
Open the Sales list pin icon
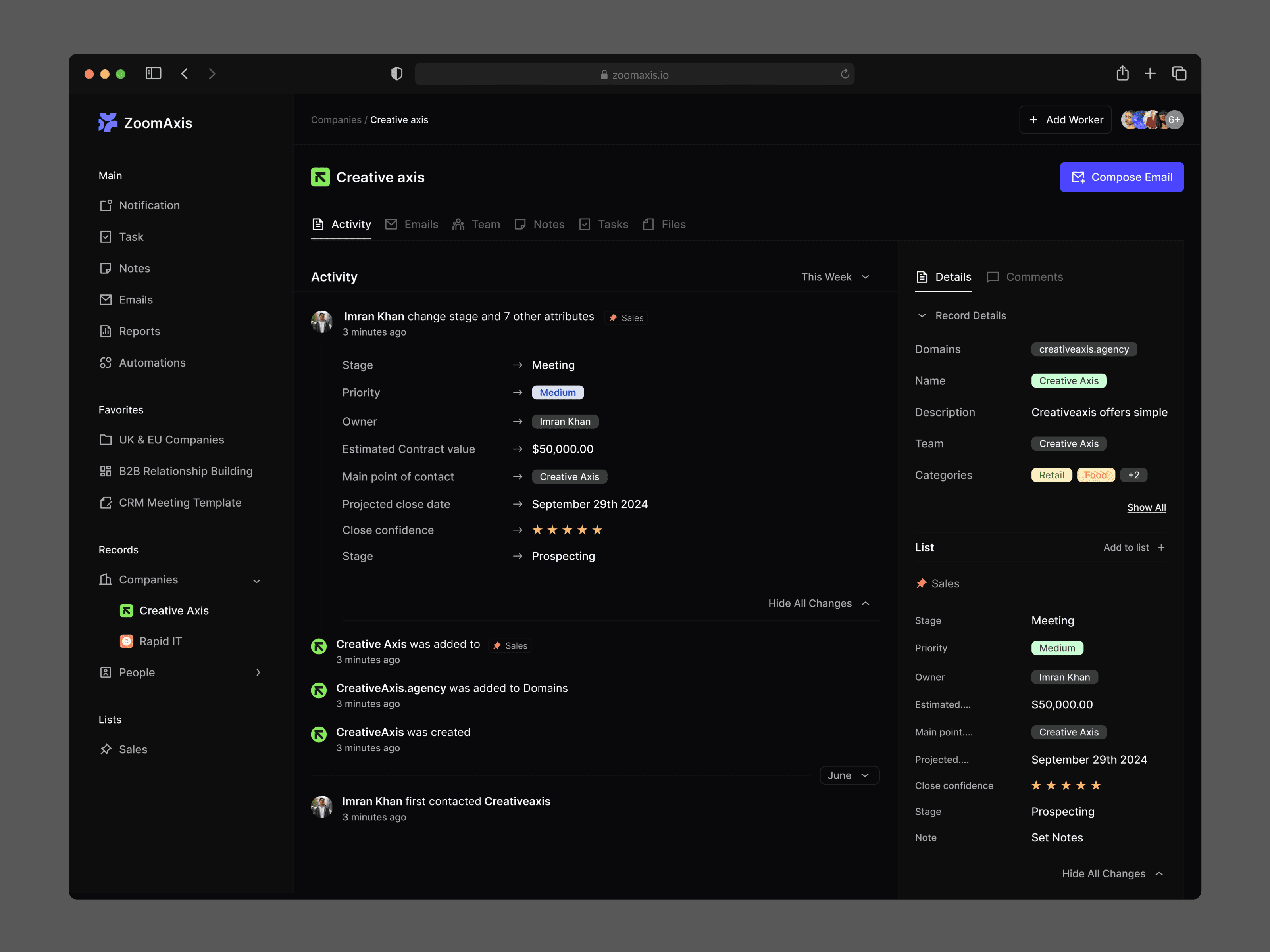pos(106,749)
